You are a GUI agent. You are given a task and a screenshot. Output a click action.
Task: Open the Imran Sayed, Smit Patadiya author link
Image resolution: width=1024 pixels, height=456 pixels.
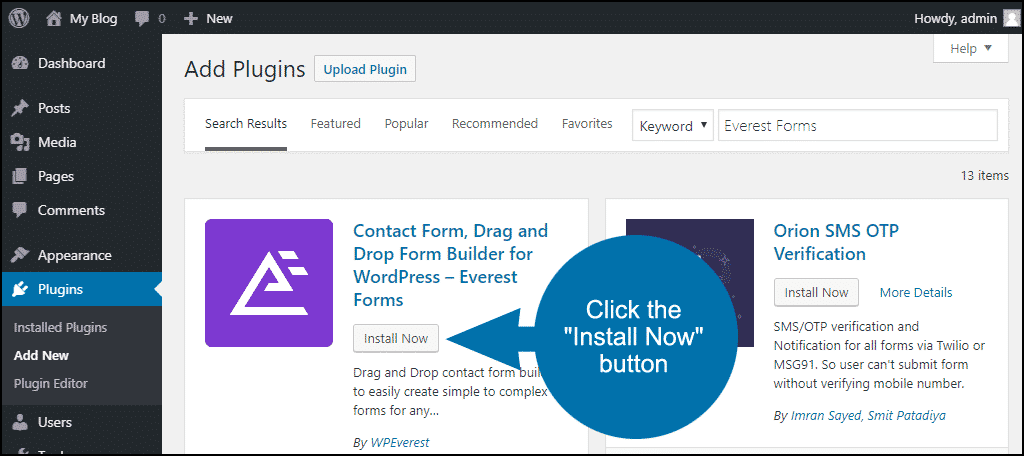868,415
